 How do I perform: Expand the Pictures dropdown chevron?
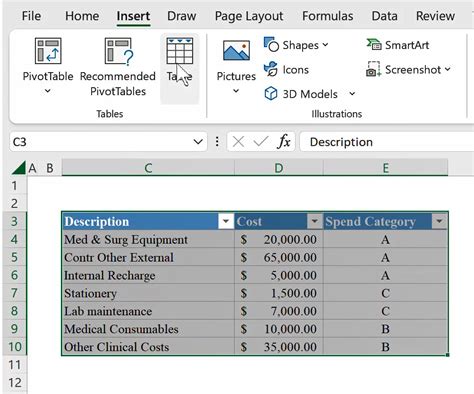pyautogui.click(x=236, y=91)
